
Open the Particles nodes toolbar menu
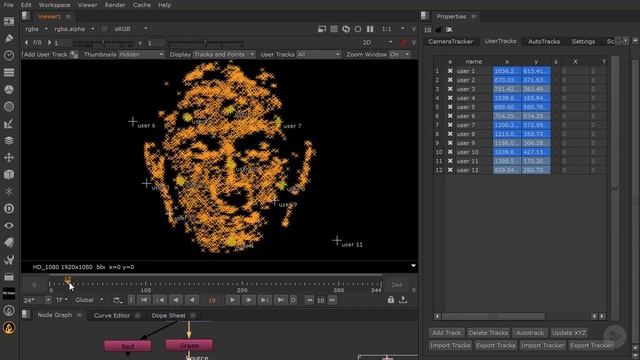pos(9,191)
